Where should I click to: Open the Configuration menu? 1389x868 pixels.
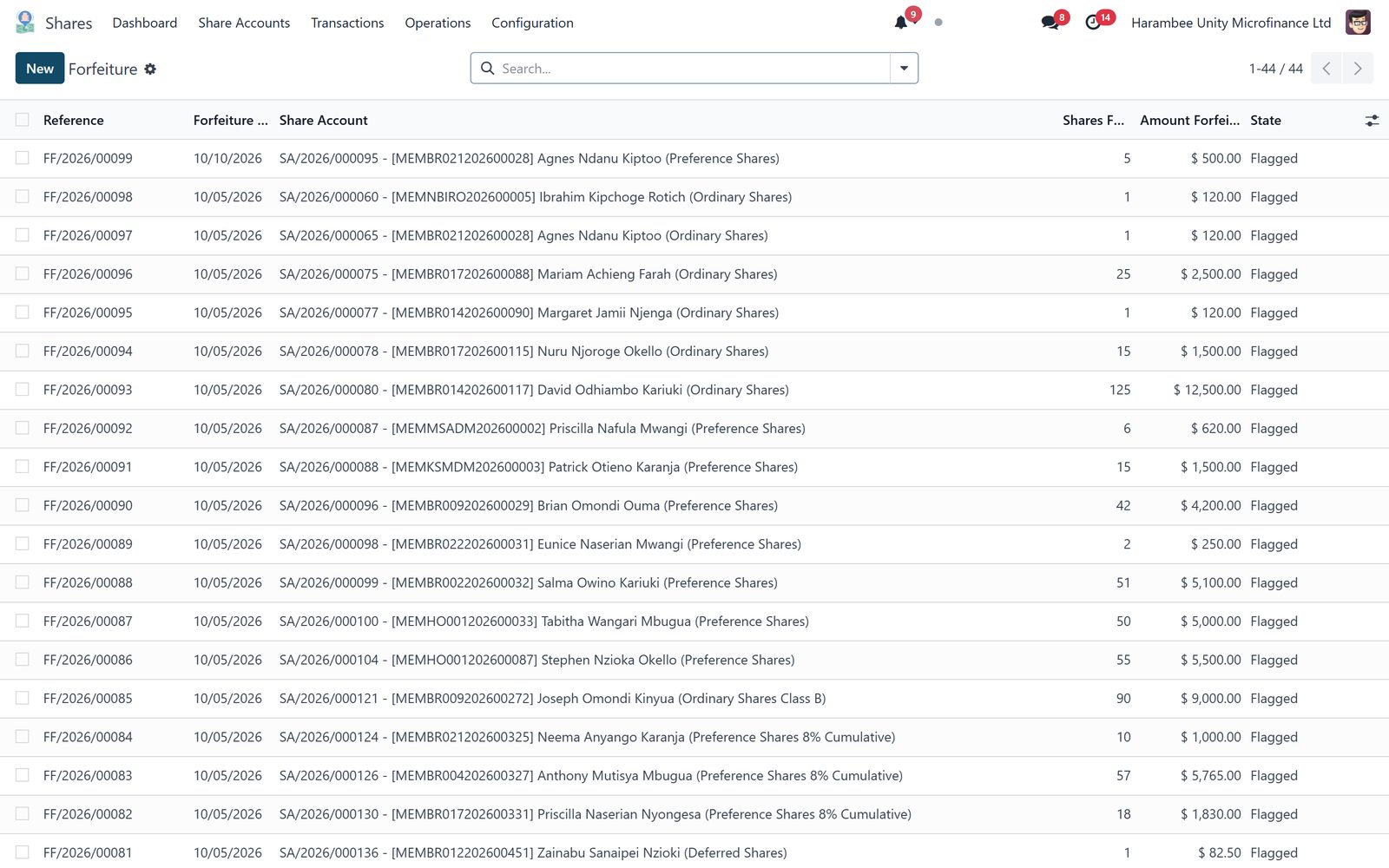[532, 23]
